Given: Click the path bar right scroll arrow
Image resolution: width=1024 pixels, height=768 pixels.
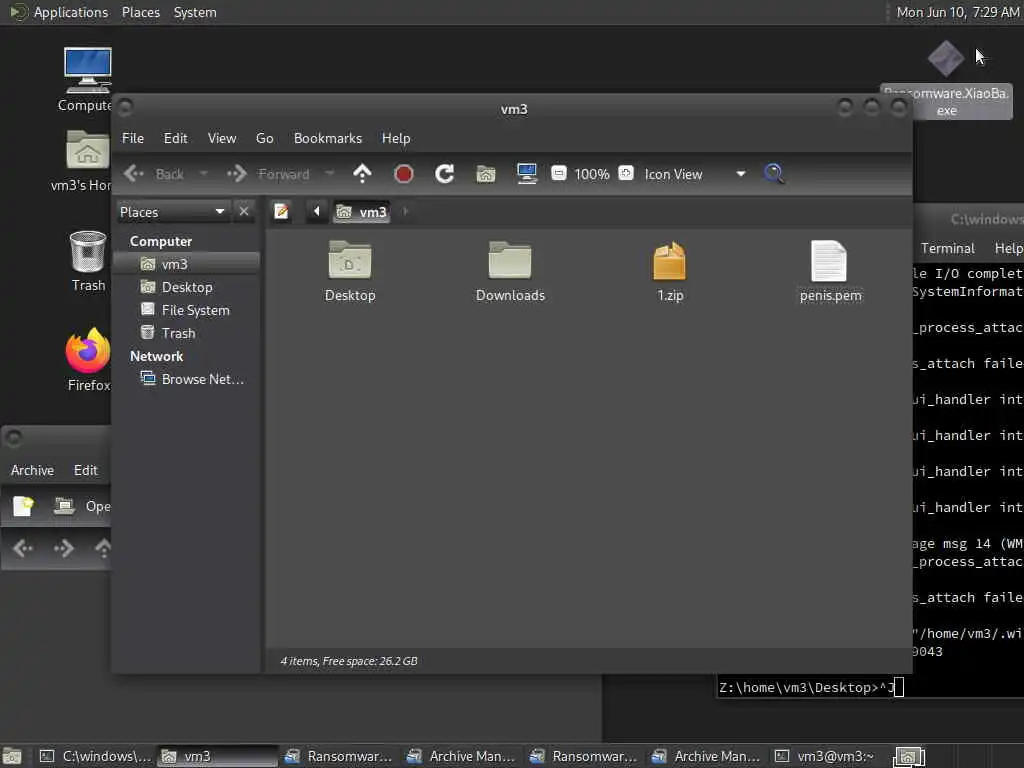Looking at the screenshot, I should [x=406, y=212].
